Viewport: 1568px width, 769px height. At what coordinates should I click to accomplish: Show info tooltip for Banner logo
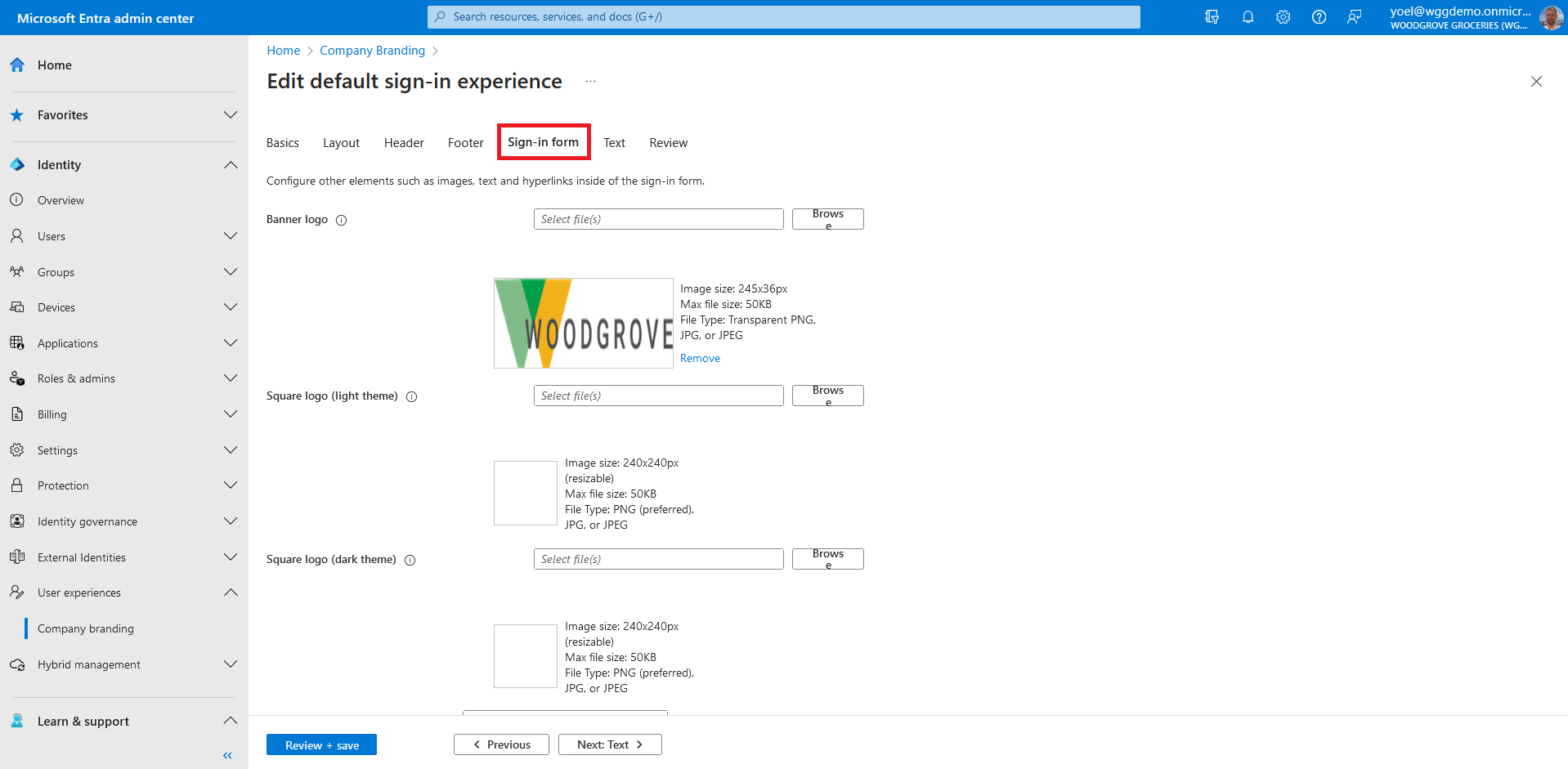342,220
